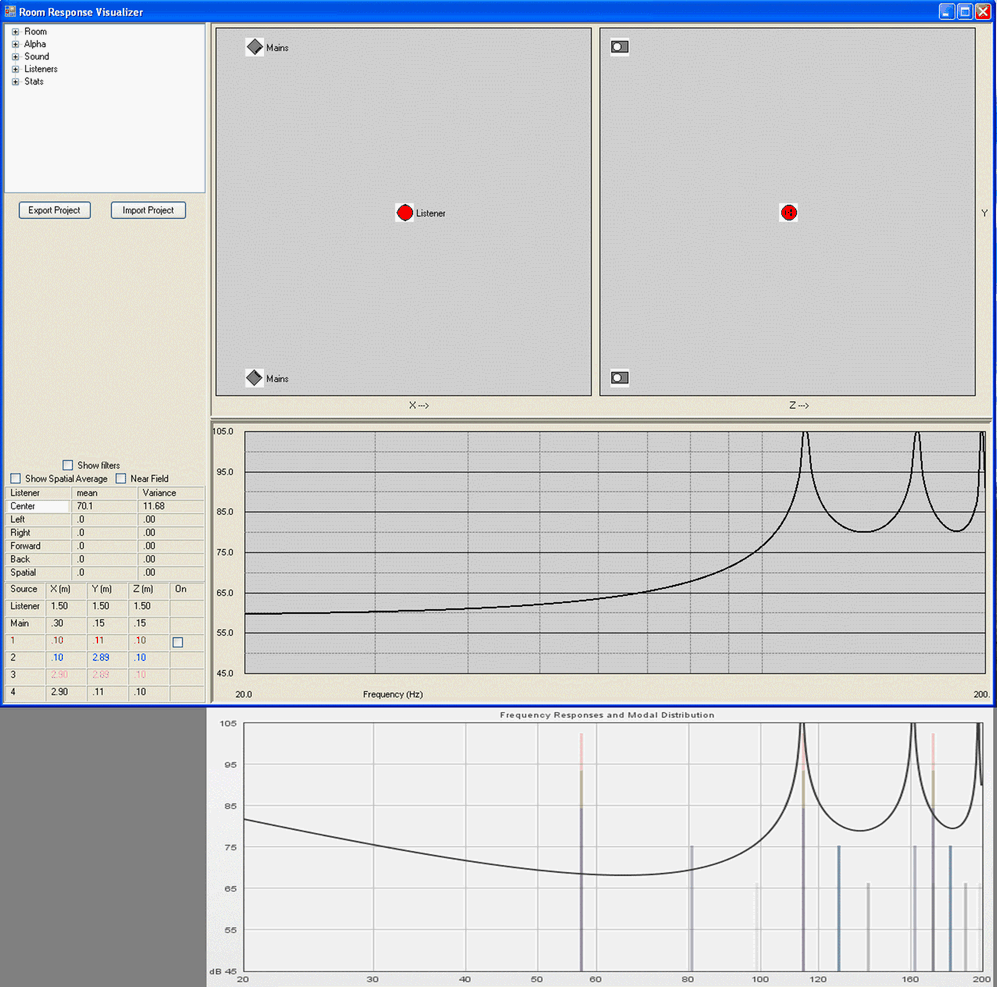Screen dimensions: 997x987
Task: Expand the Listeners tree node
Action: 15,69
